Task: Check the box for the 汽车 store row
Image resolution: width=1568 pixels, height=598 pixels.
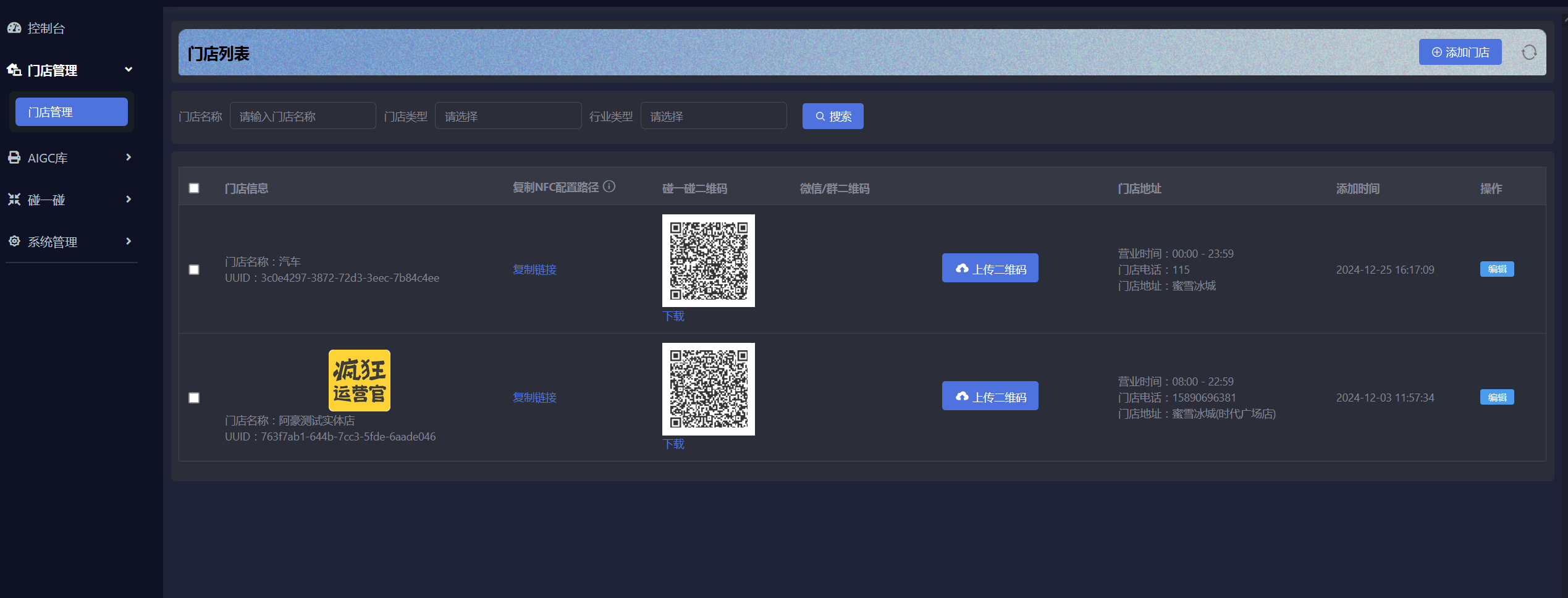Action: point(194,270)
